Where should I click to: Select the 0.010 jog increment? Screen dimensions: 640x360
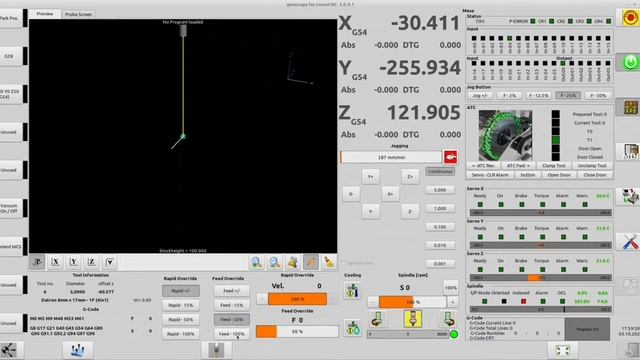click(440, 245)
